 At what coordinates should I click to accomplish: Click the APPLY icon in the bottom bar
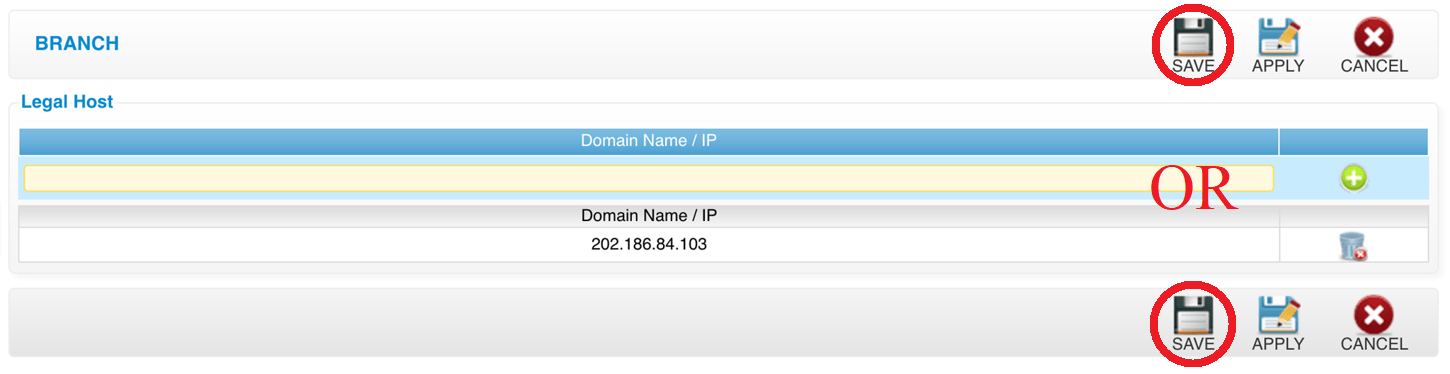(x=1278, y=315)
